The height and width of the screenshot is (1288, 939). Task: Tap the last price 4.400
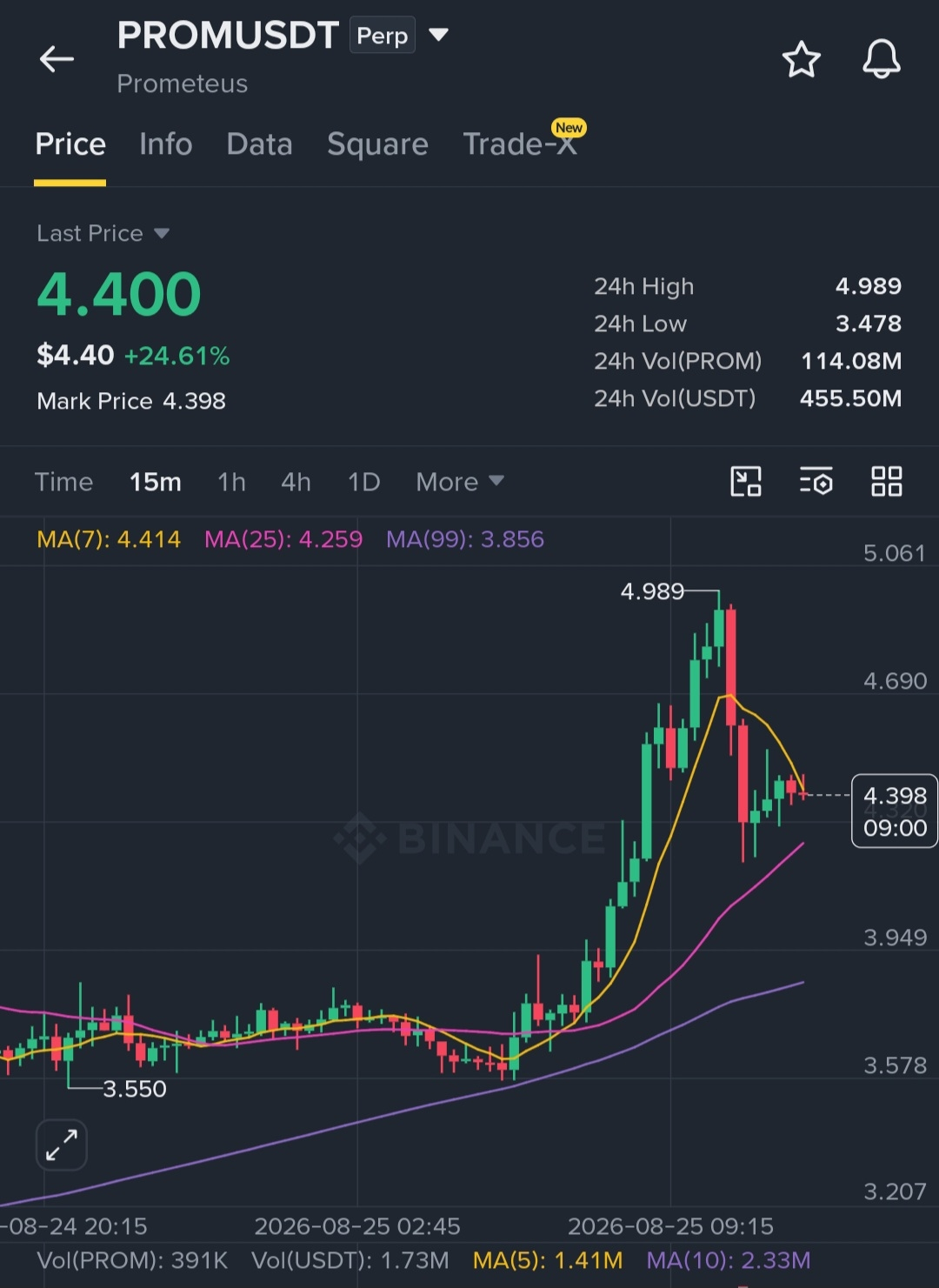[x=119, y=294]
